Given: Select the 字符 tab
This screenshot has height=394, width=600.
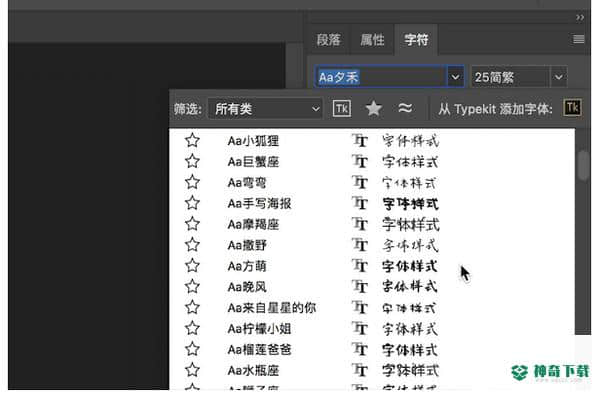Looking at the screenshot, I should 416,40.
